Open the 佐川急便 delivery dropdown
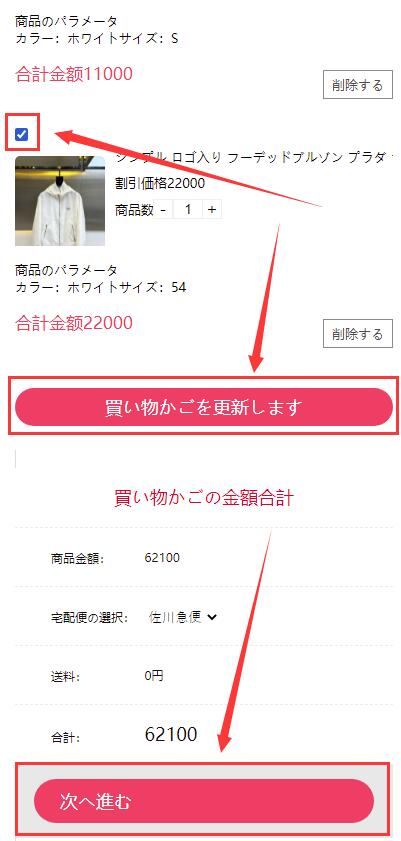Viewport: 401px width, 841px height. click(x=182, y=617)
